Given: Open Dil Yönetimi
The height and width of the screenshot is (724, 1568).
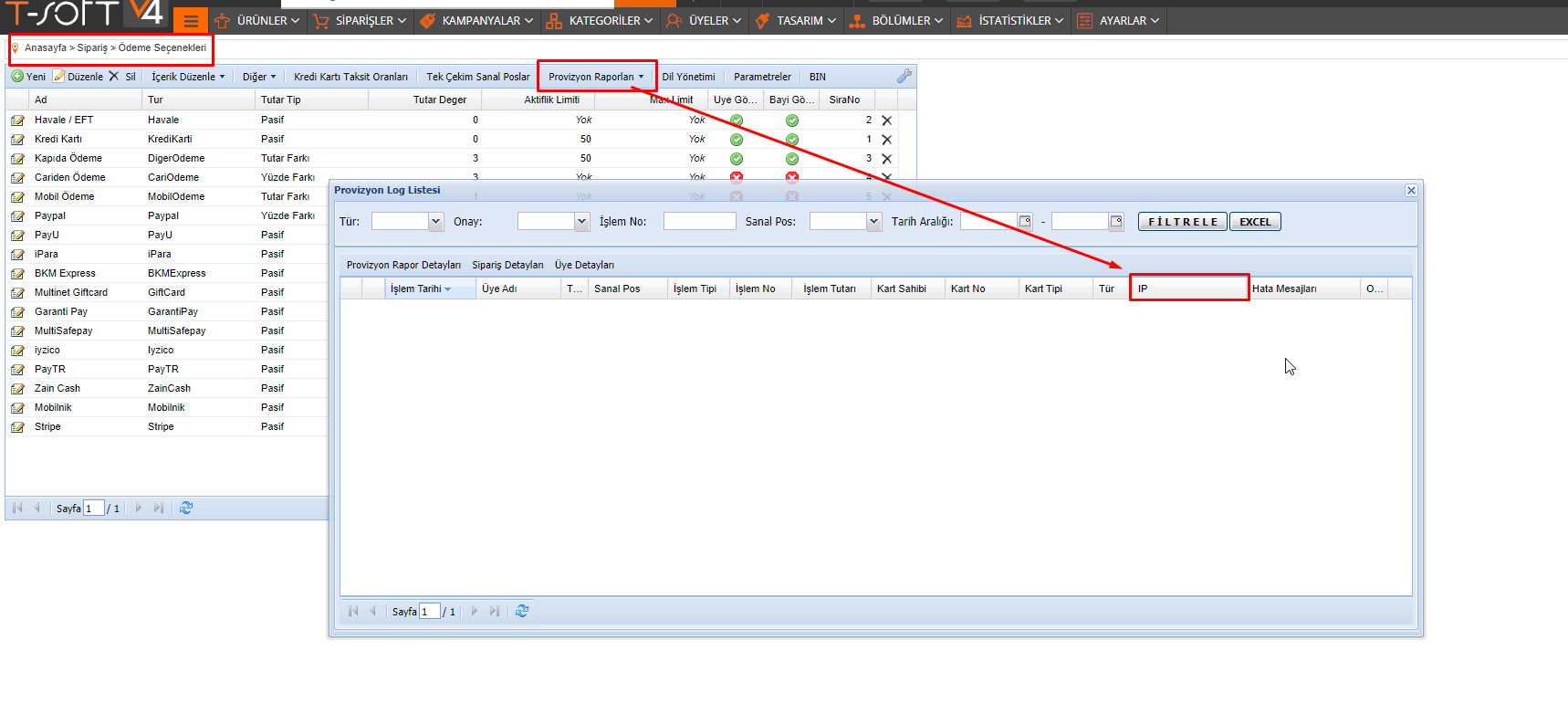Looking at the screenshot, I should tap(689, 77).
